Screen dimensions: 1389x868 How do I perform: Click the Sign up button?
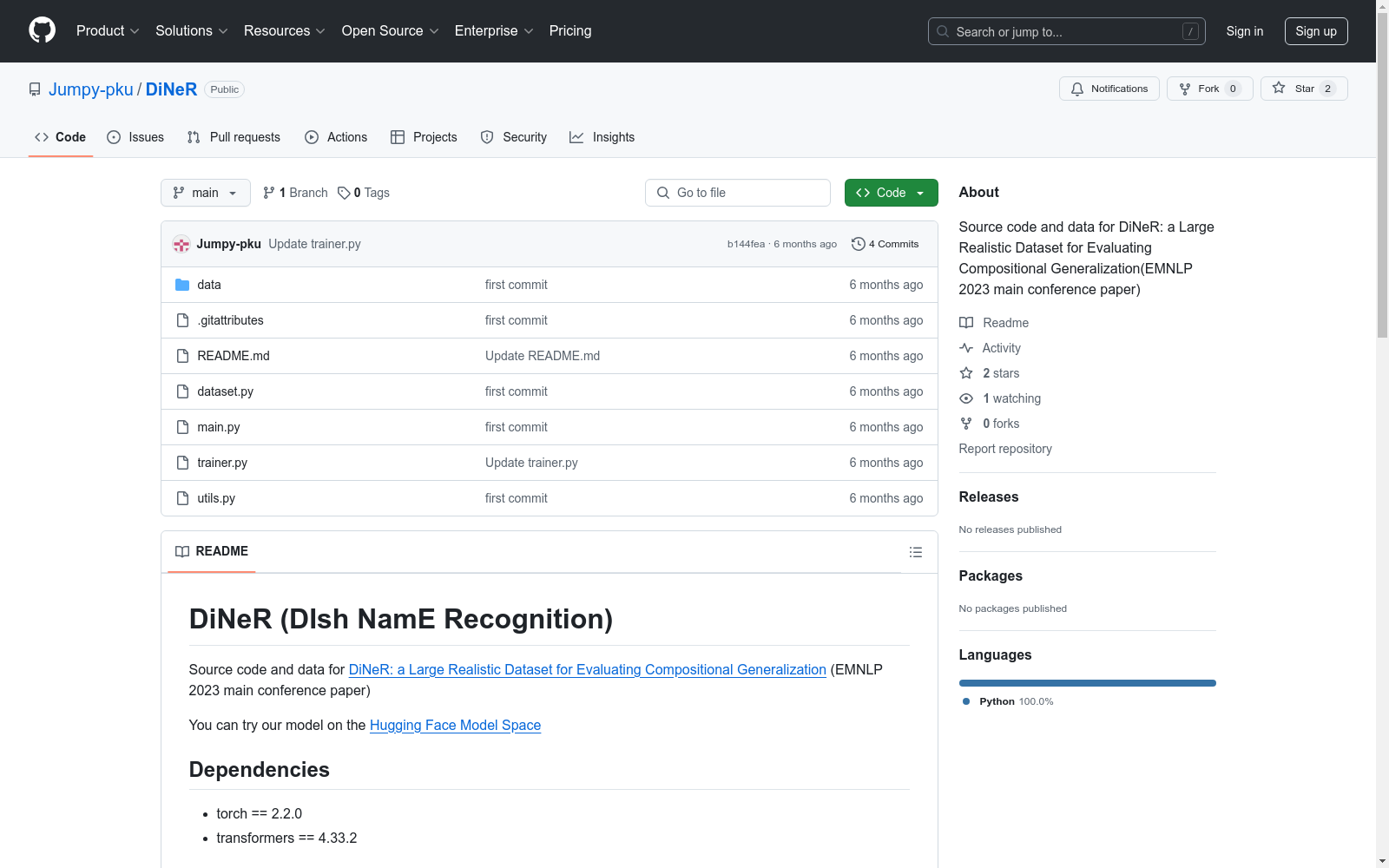point(1316,31)
